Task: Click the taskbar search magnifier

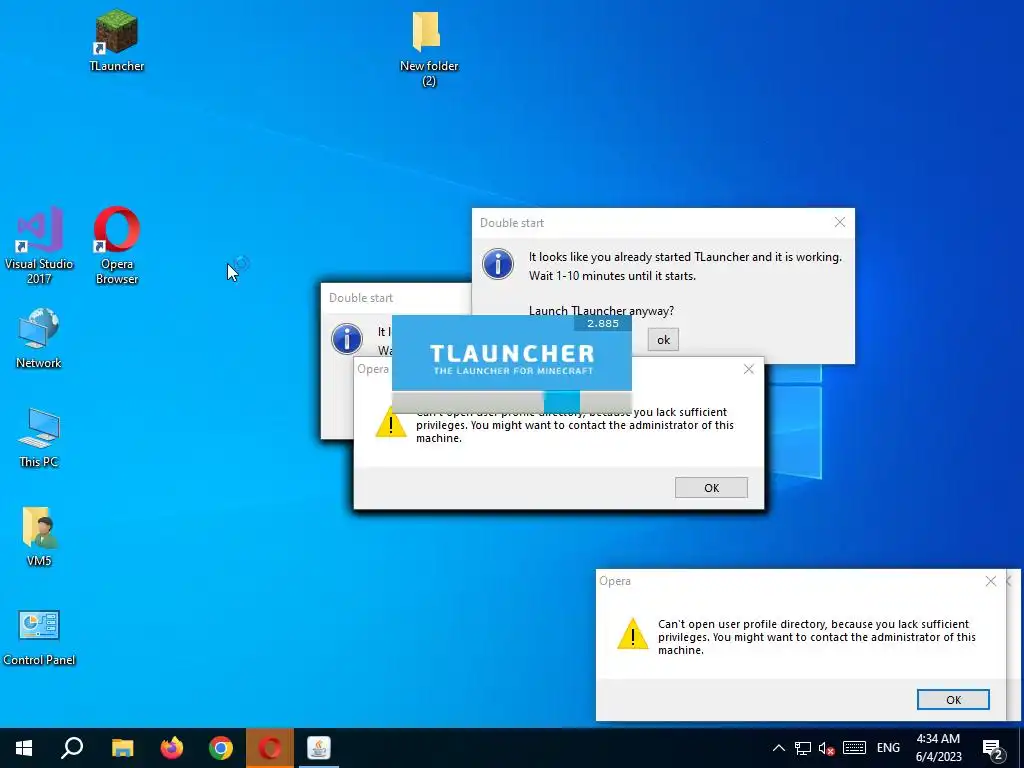Action: [72, 748]
